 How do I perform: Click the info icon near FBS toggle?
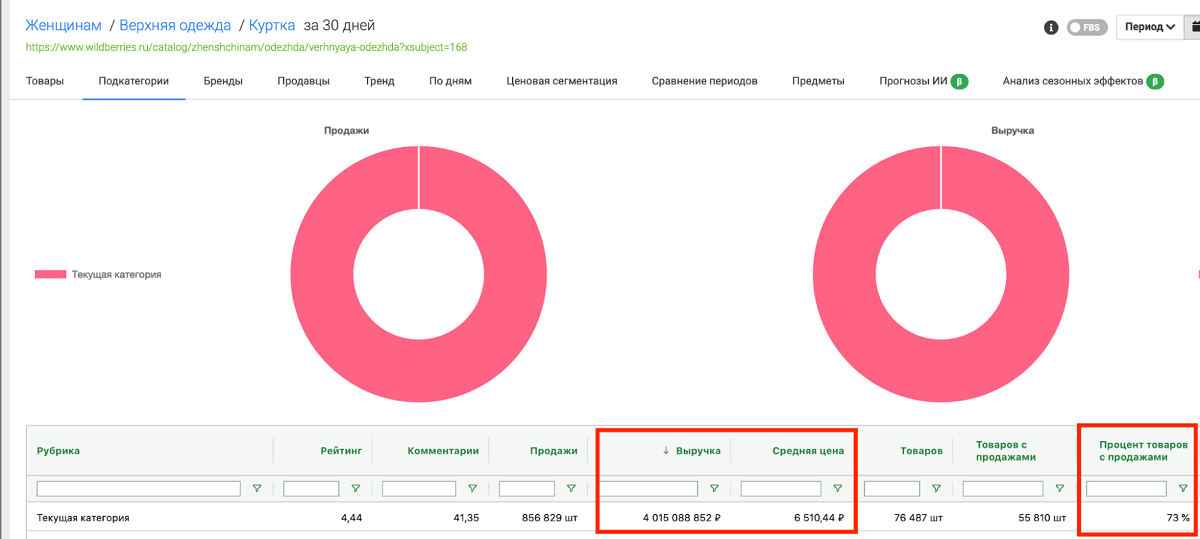[1051, 27]
